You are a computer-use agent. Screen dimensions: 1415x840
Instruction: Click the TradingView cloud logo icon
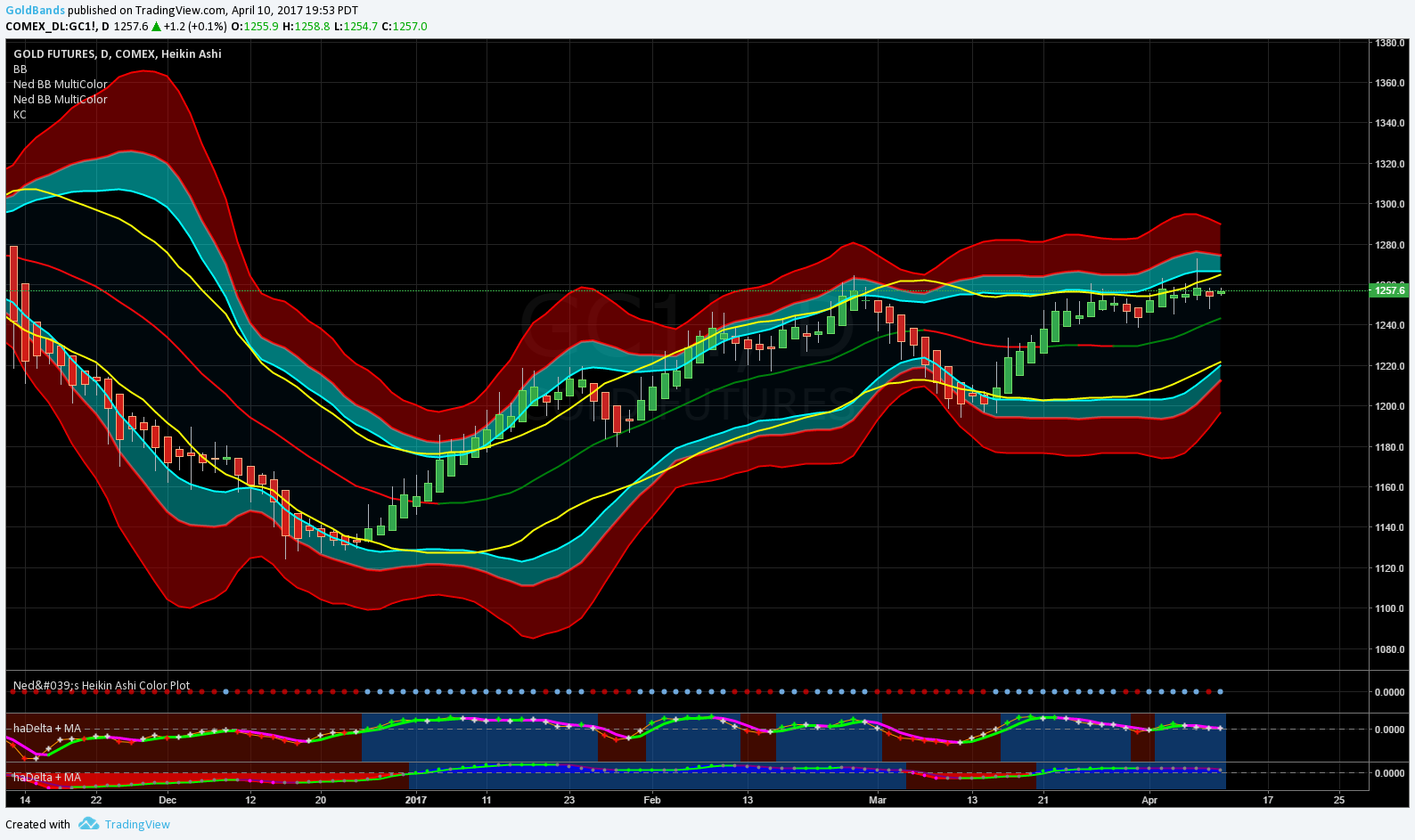88,824
